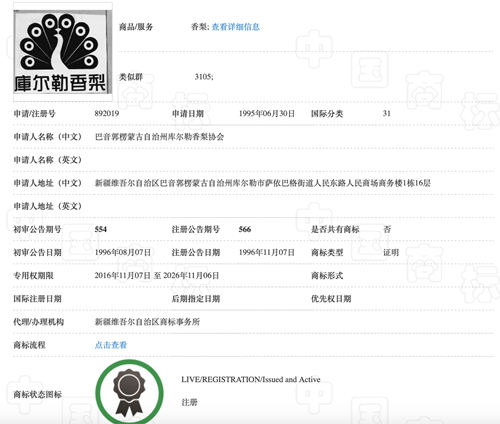Click the application date 1995年06月30日
500x424 pixels.
[267, 114]
